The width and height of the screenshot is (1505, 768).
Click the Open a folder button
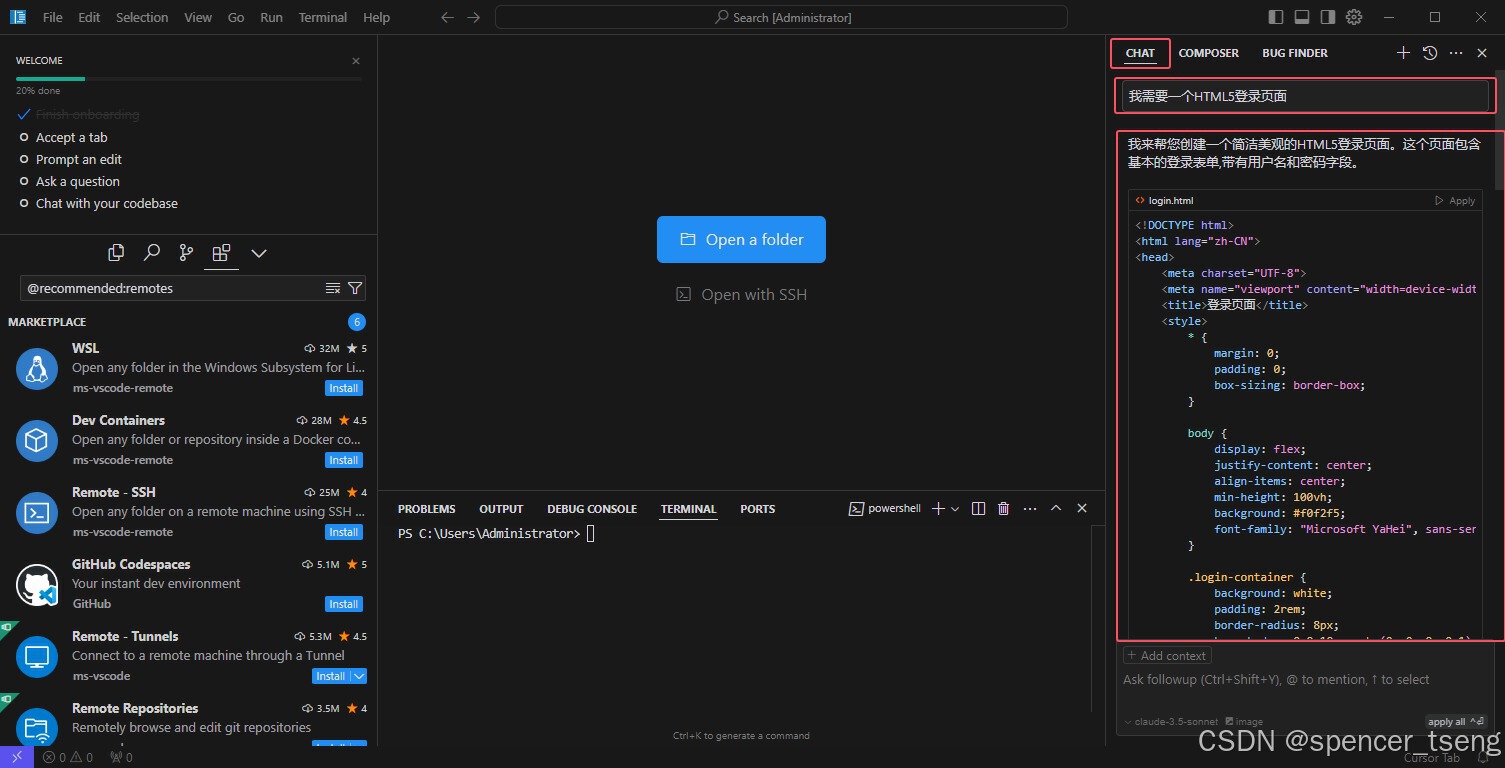pyautogui.click(x=741, y=240)
